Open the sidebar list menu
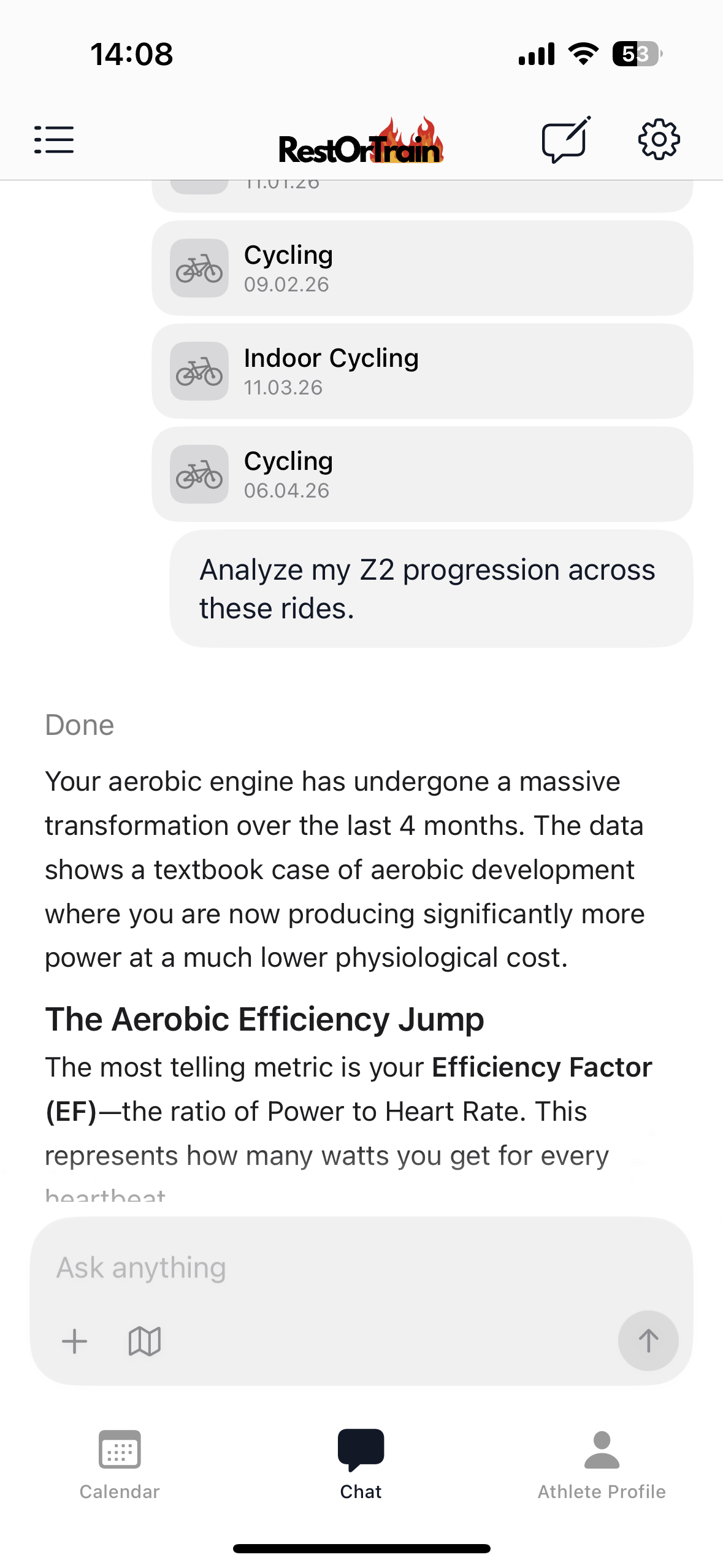 [x=54, y=140]
